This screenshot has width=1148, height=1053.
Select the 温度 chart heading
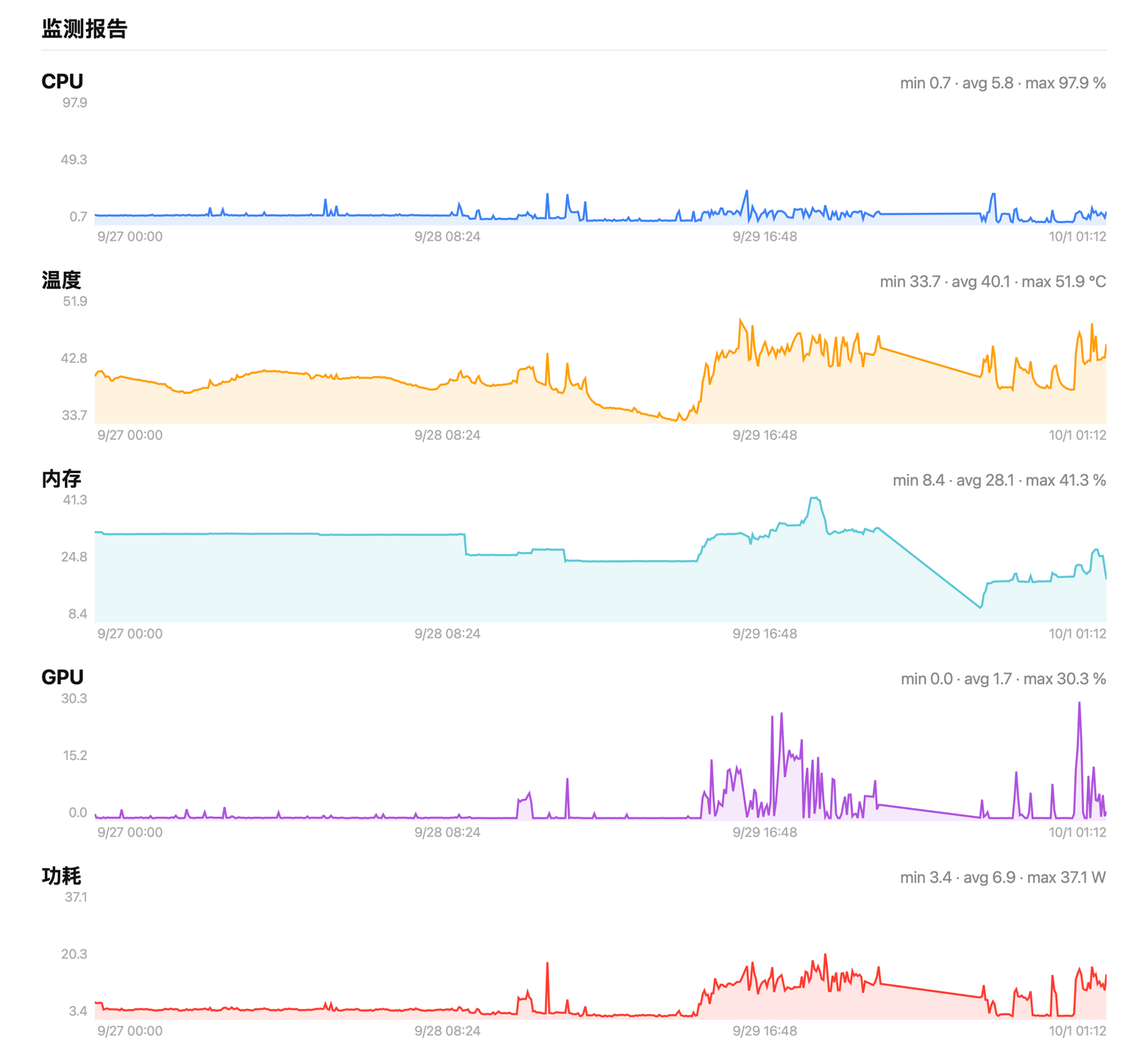[61, 280]
